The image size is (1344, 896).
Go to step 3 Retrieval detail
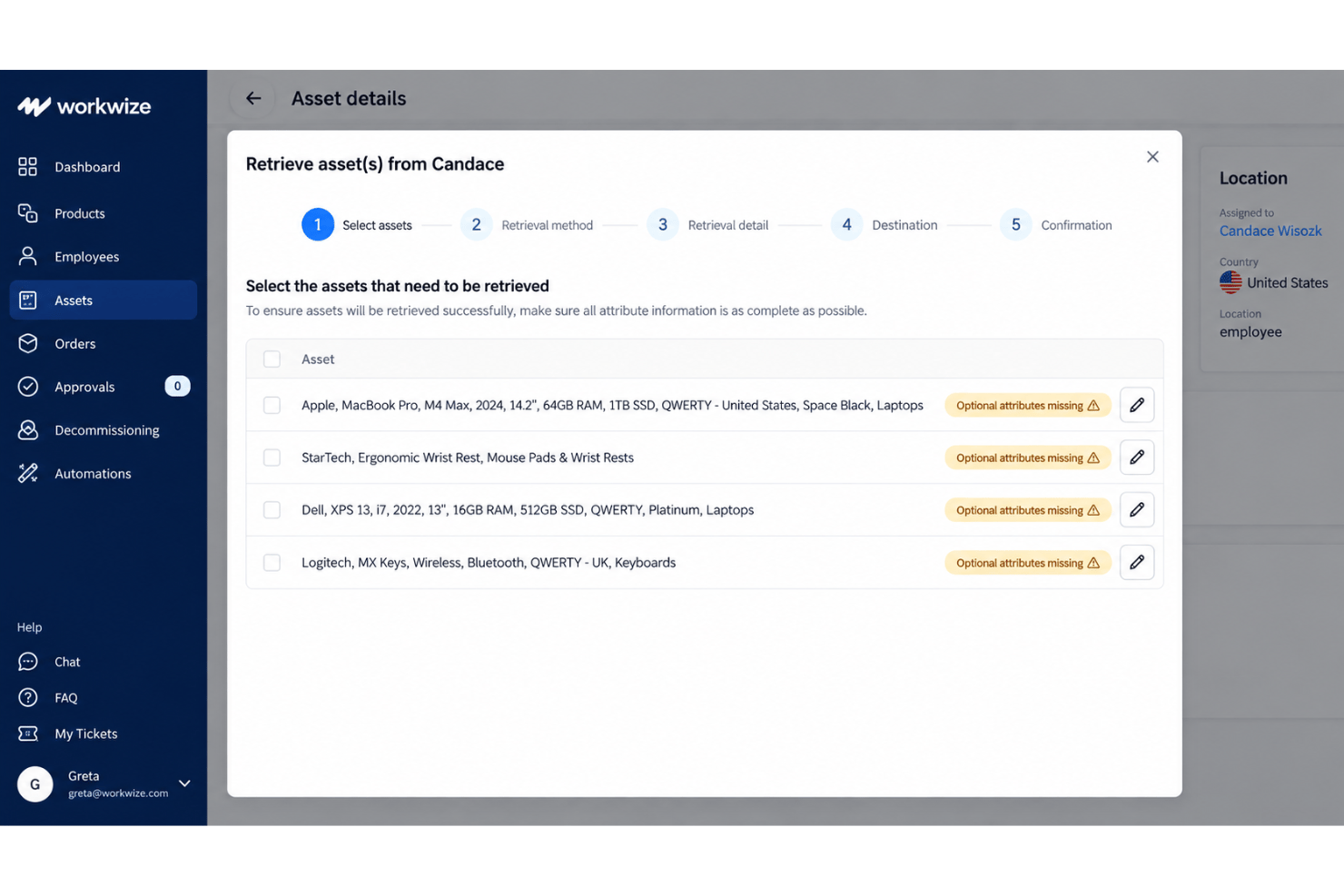[707, 225]
